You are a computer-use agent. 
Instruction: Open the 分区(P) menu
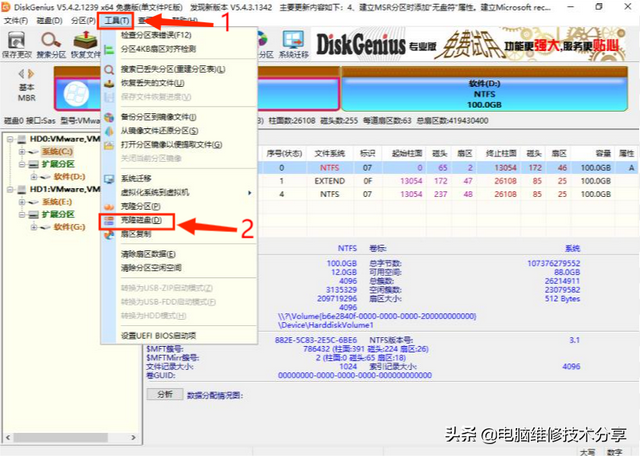(83, 20)
